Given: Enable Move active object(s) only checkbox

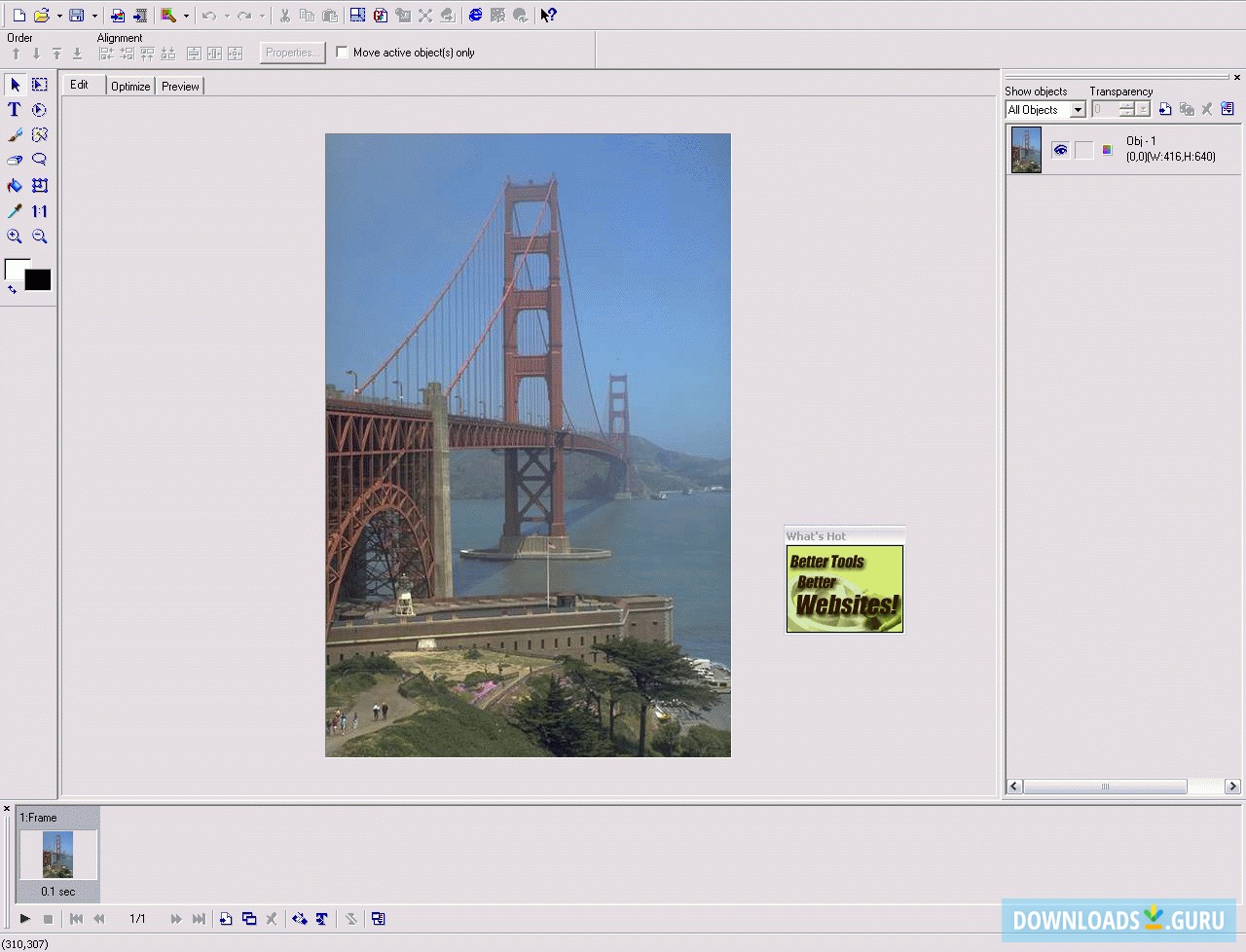Looking at the screenshot, I should [x=343, y=53].
